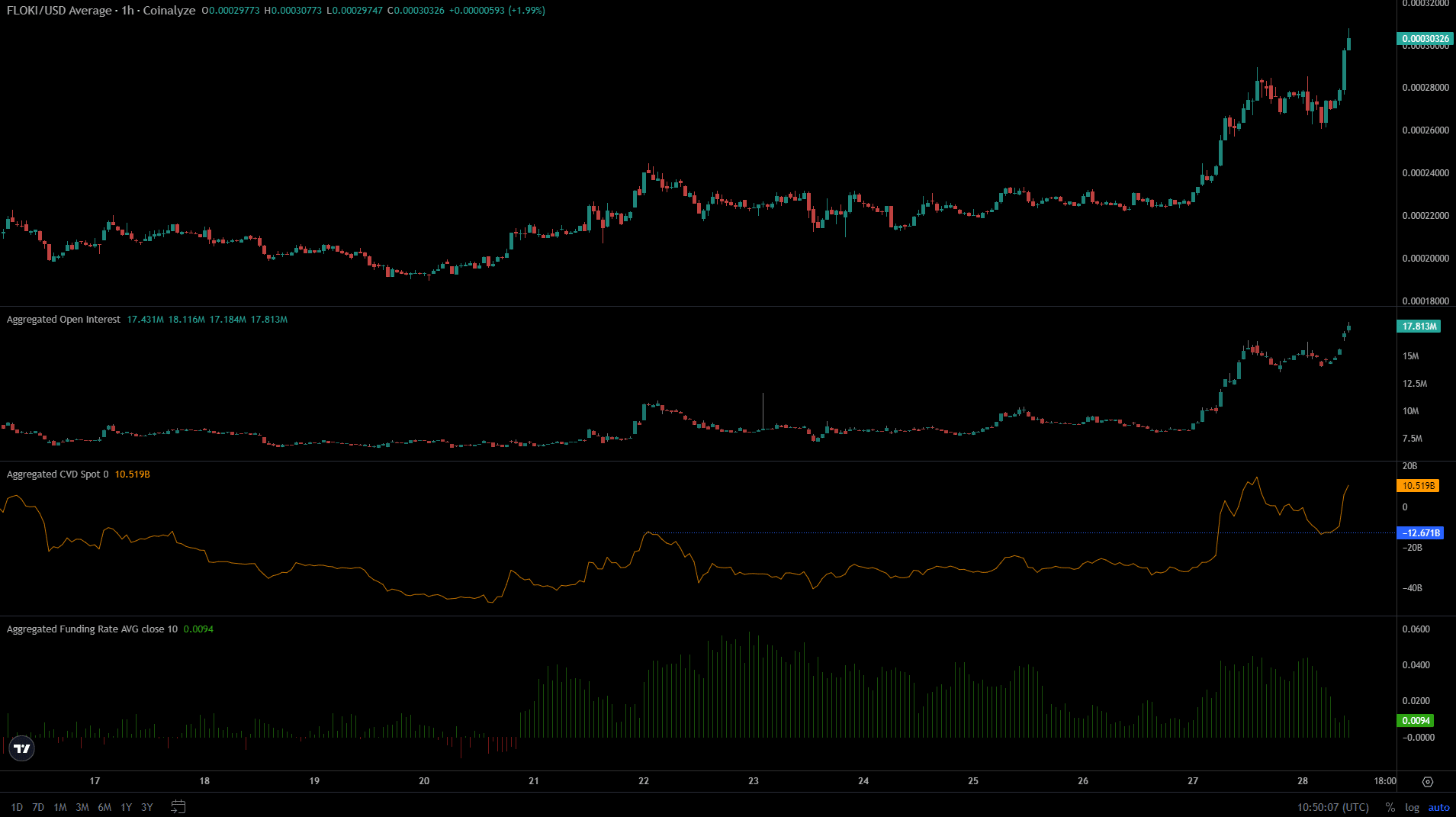The height and width of the screenshot is (817, 1456).
Task: Click date 27 on time axis
Action: coord(1193,781)
